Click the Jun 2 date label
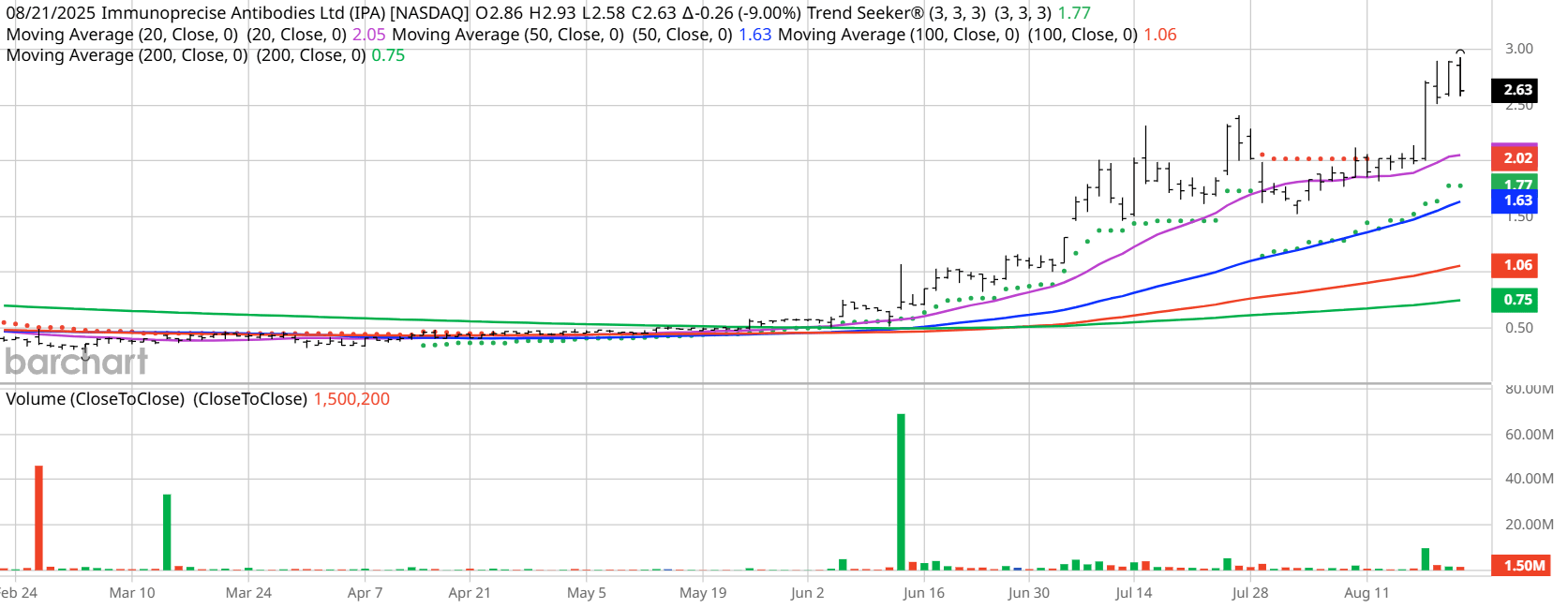 click(807, 592)
